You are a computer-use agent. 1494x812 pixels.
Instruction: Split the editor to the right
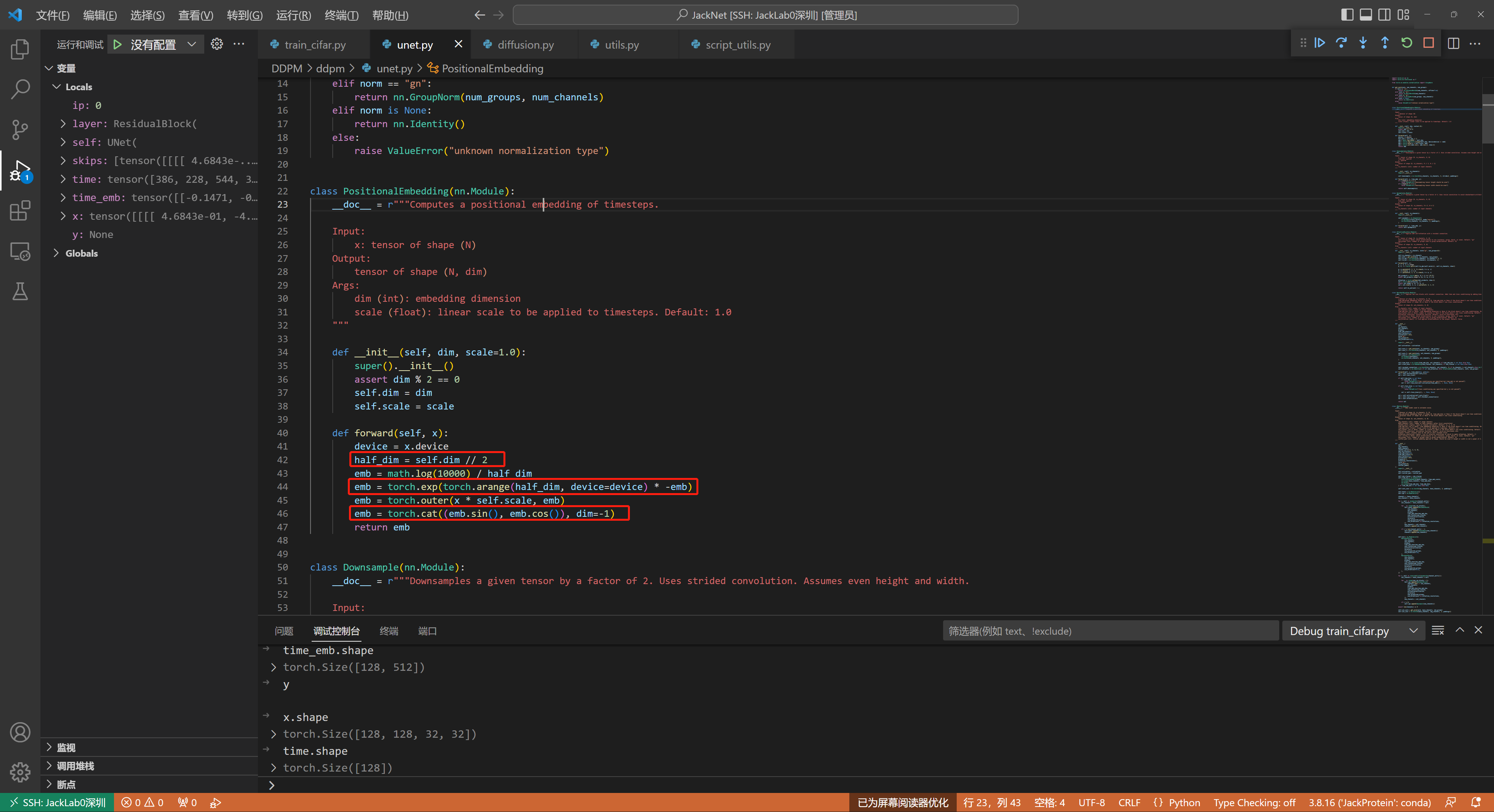1454,44
